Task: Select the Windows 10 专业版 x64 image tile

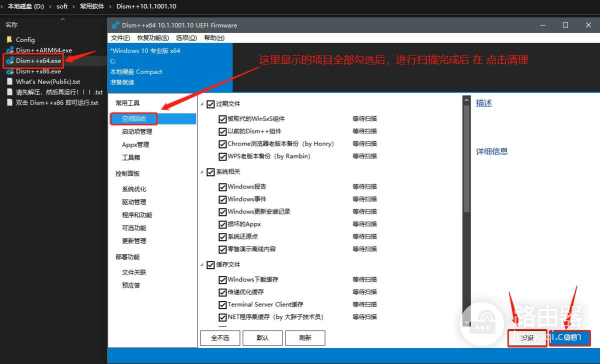Action: 170,67
